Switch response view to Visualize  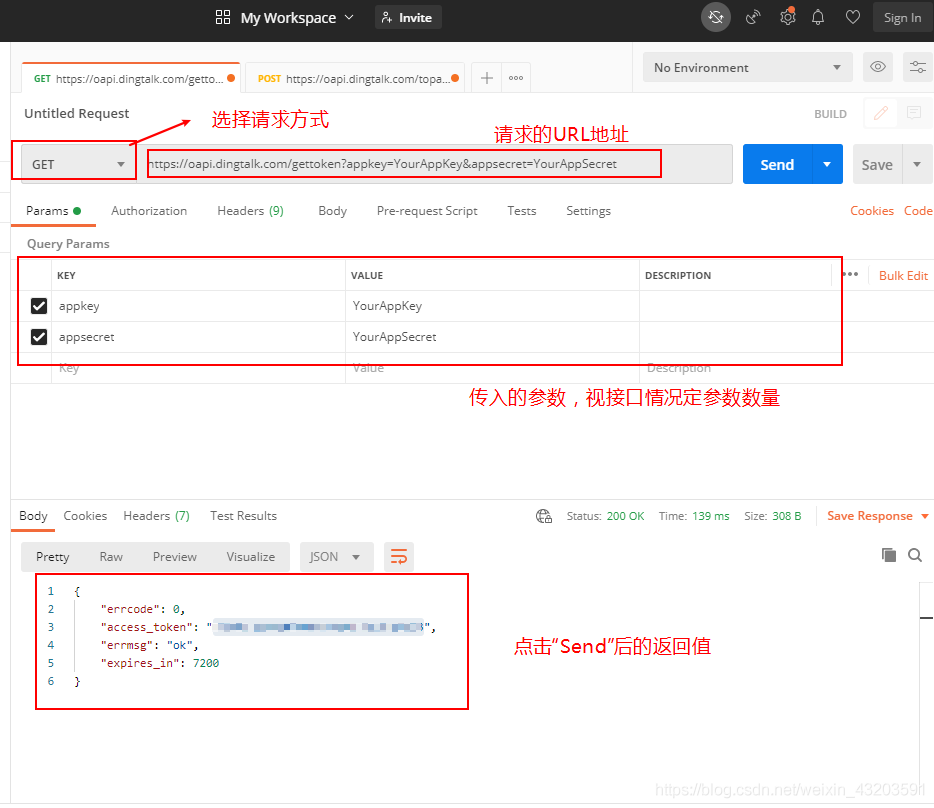[250, 557]
